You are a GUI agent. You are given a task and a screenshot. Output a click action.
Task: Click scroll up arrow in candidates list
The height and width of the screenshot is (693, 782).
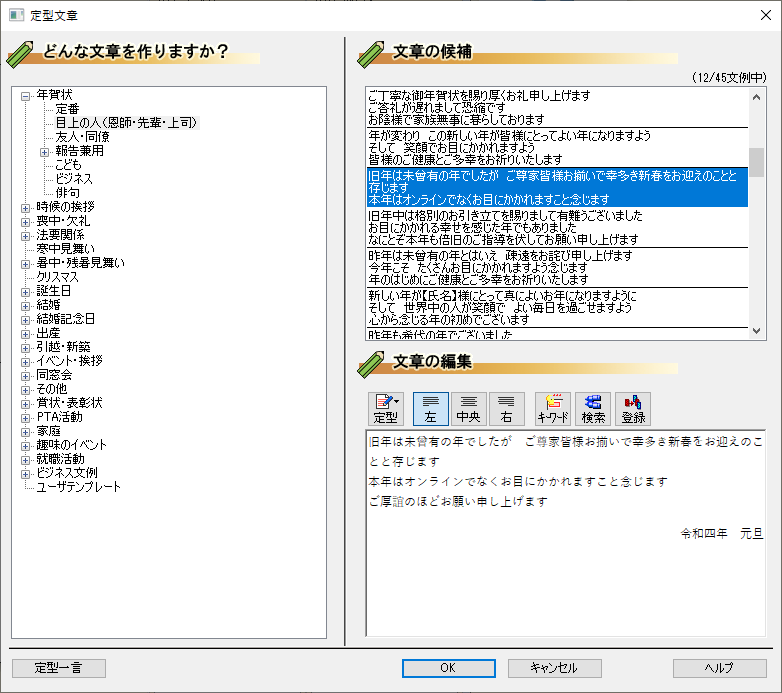click(x=756, y=97)
